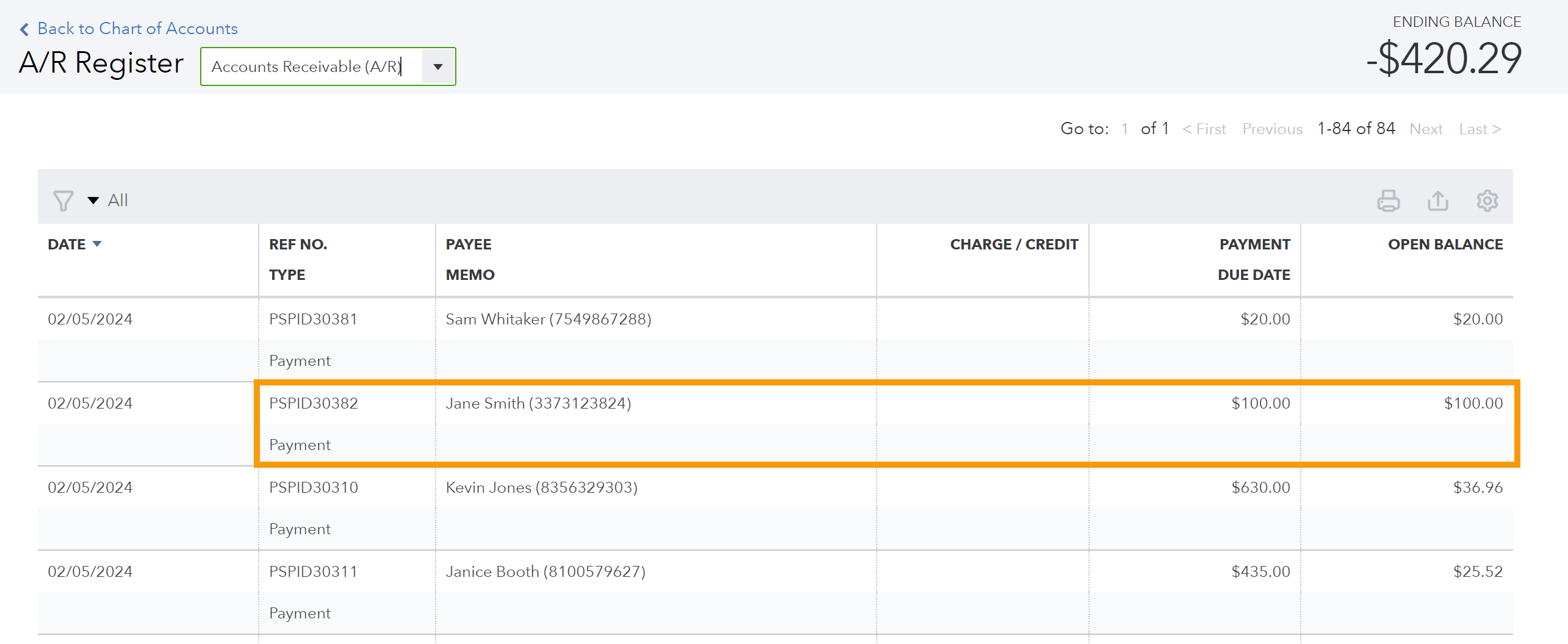Click the DUE DATE column subheader
Image resolution: width=1568 pixels, height=644 pixels.
tap(1254, 275)
